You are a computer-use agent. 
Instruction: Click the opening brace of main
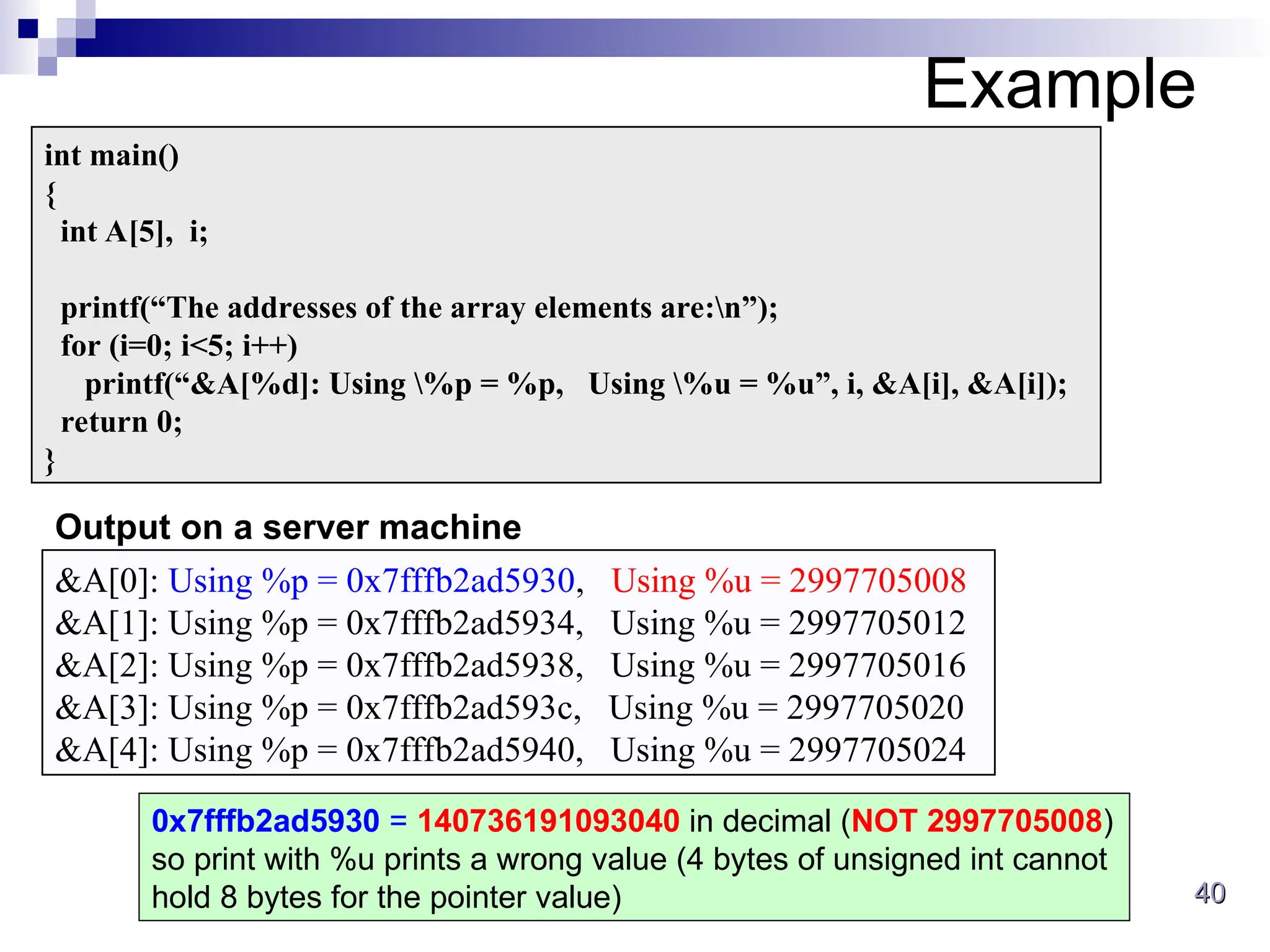[51, 195]
